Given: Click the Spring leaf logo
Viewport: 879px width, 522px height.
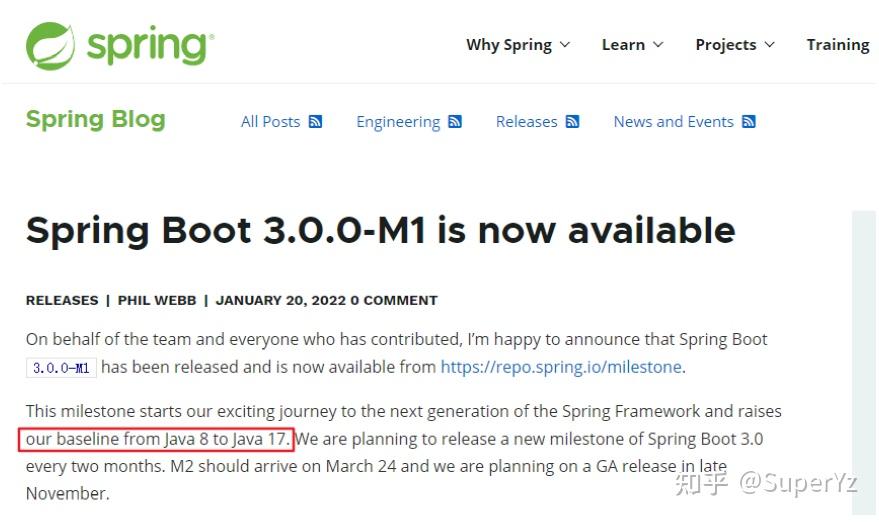Looking at the screenshot, I should pyautogui.click(x=50, y=46).
